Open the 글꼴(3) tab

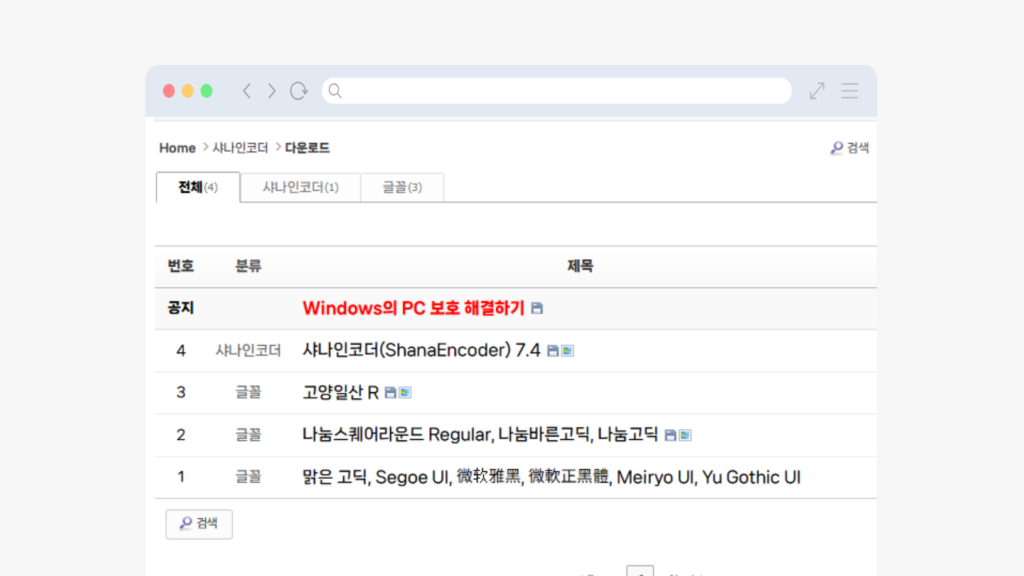pyautogui.click(x=402, y=187)
